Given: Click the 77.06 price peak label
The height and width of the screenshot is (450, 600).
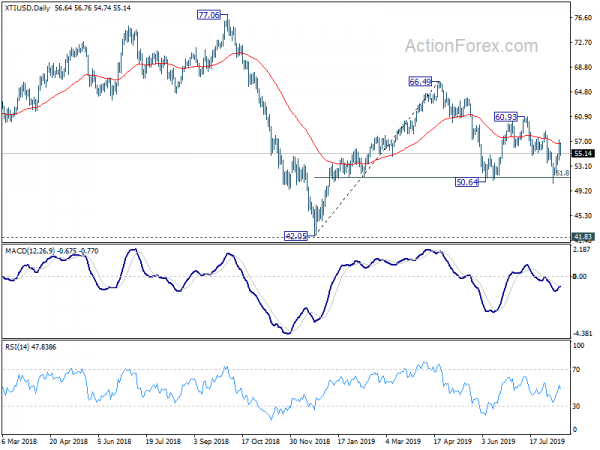Looking at the screenshot, I should point(209,15).
